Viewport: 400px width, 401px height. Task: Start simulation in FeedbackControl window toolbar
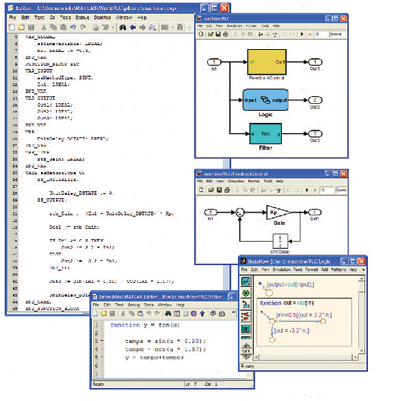(307, 190)
